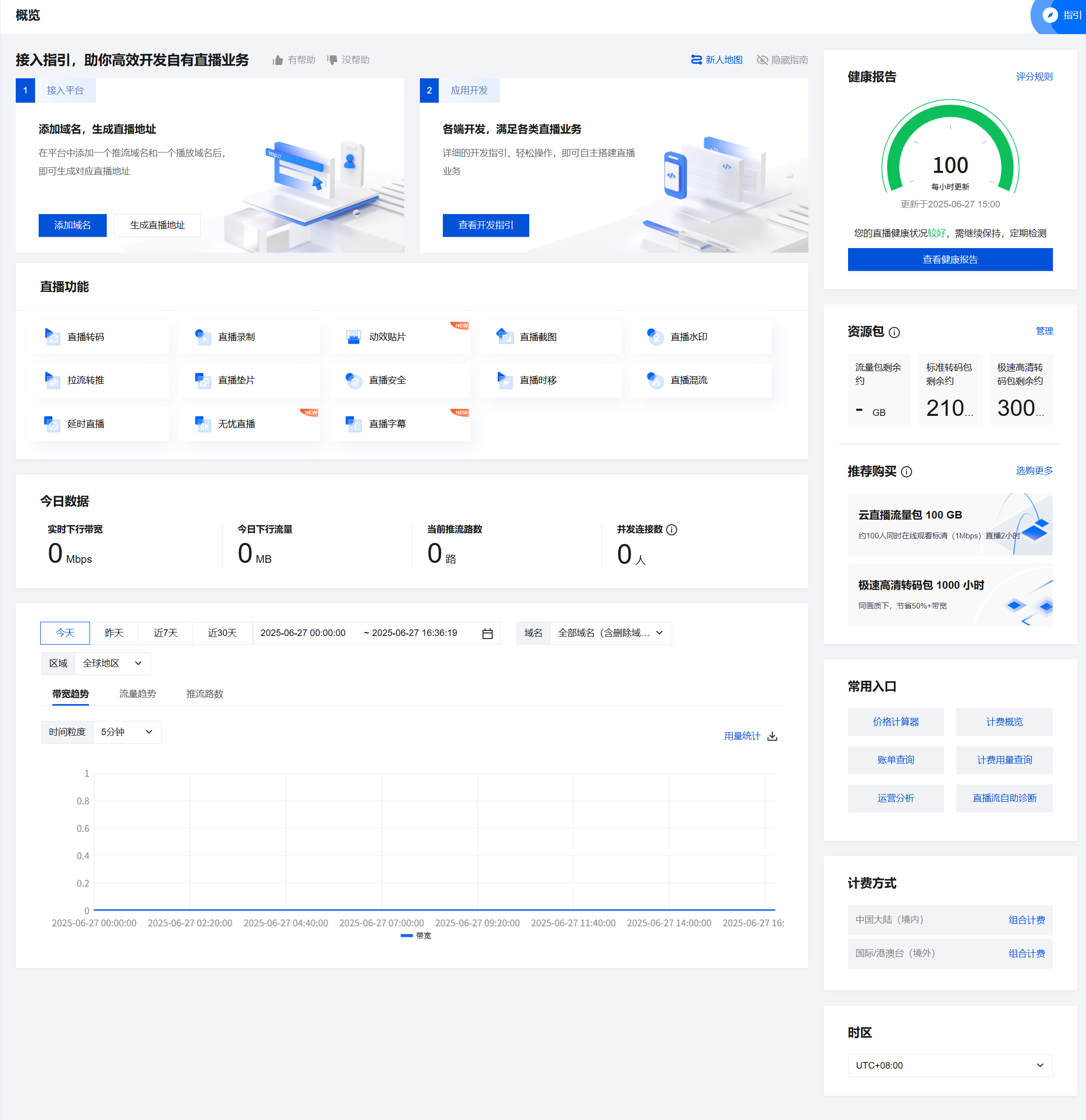Click the 直播水印 watermark icon
The height and width of the screenshot is (1120, 1086).
pos(655,337)
